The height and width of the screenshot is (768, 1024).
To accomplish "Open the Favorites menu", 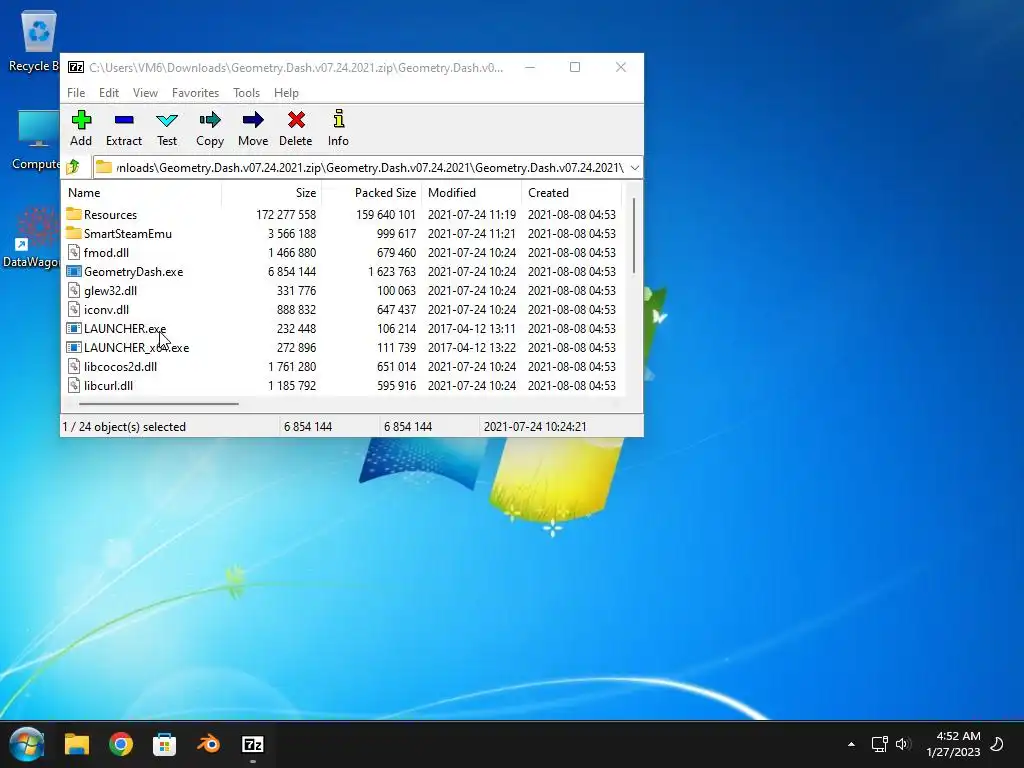I will 195,93.
